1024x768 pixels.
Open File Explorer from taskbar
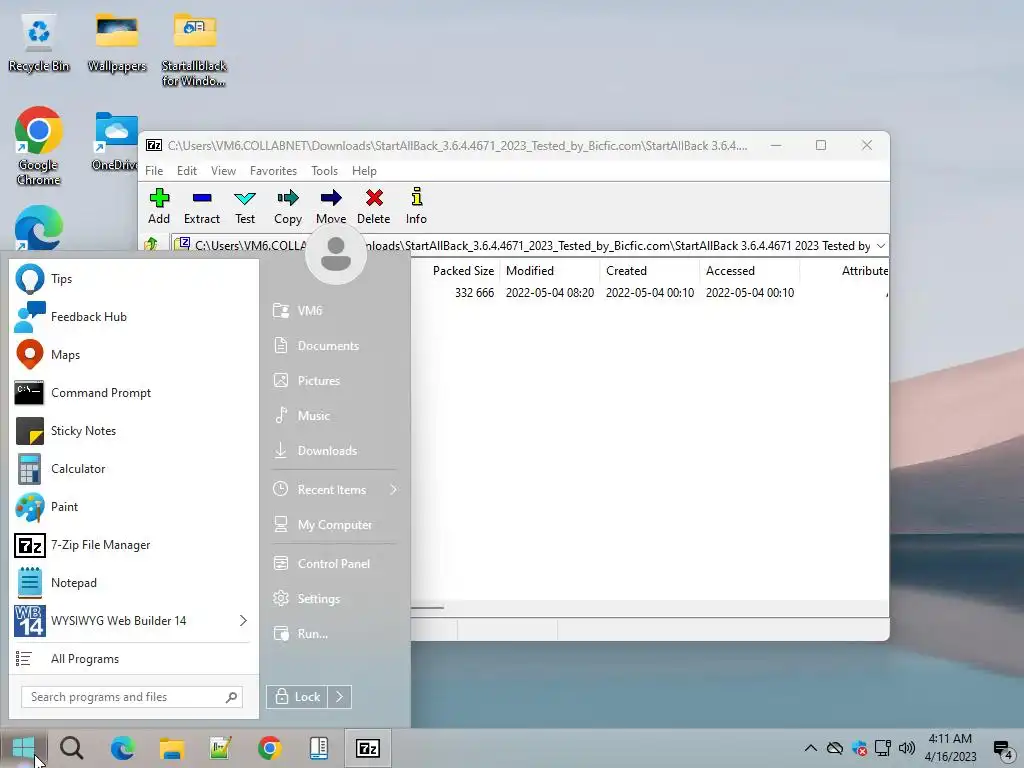click(x=171, y=748)
